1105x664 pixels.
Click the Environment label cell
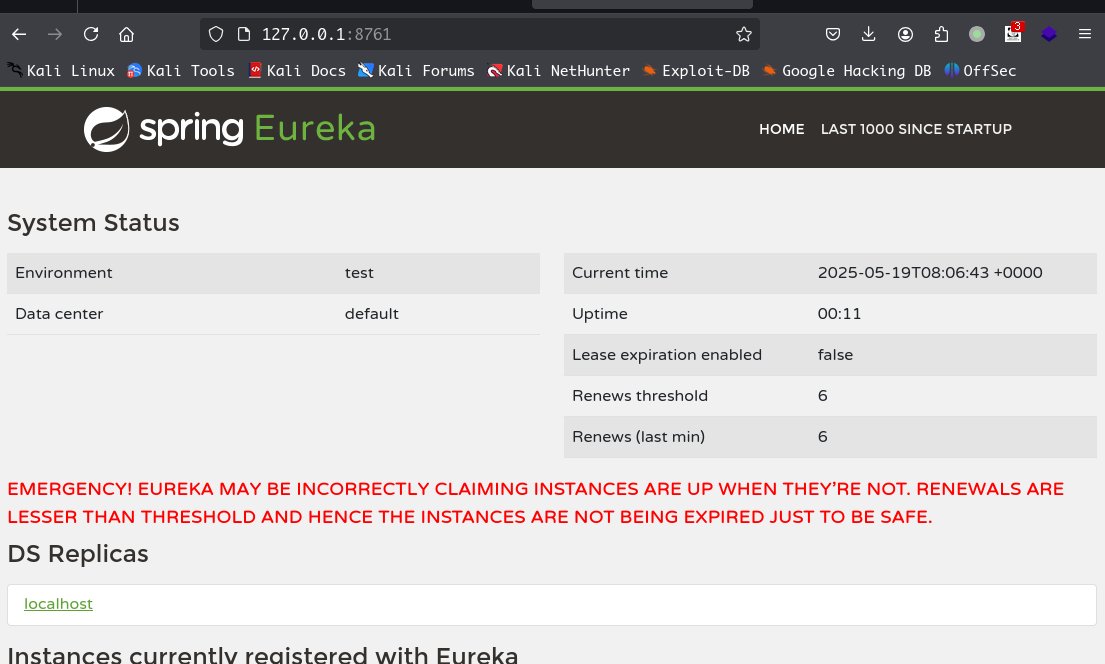64,273
